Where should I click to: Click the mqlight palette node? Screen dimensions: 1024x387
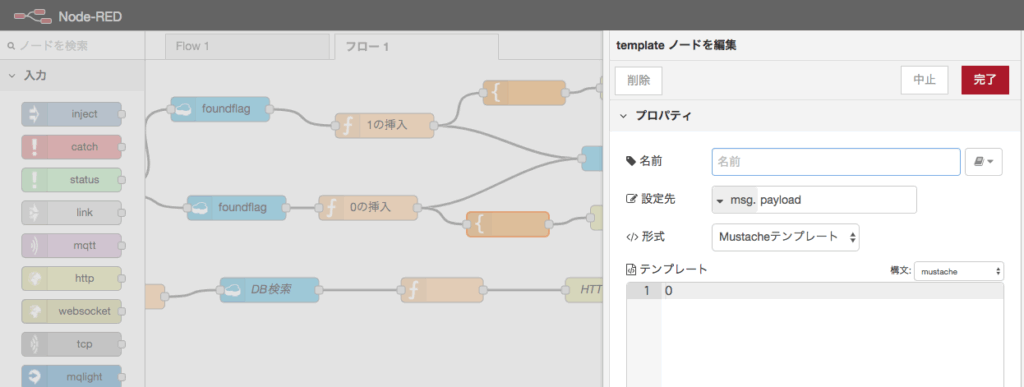tap(72, 377)
